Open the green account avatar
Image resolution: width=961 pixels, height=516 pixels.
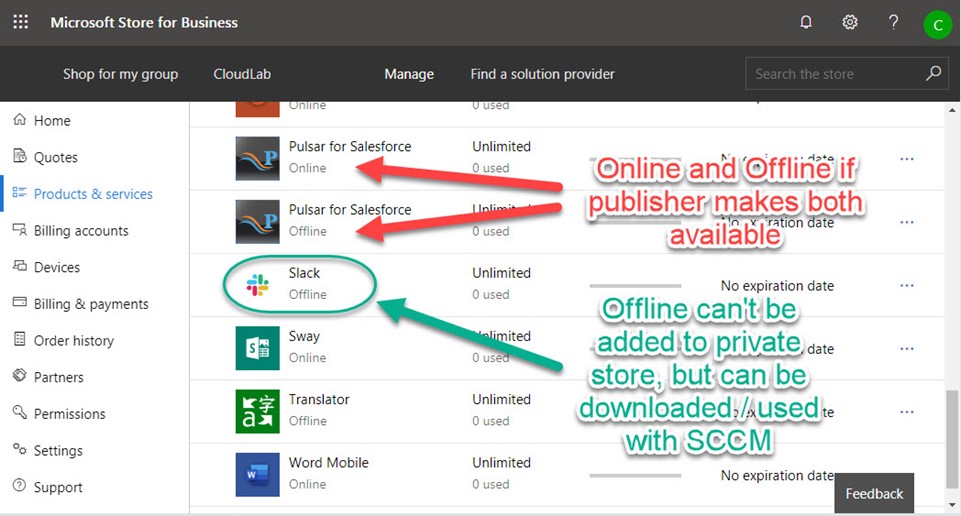(937, 25)
